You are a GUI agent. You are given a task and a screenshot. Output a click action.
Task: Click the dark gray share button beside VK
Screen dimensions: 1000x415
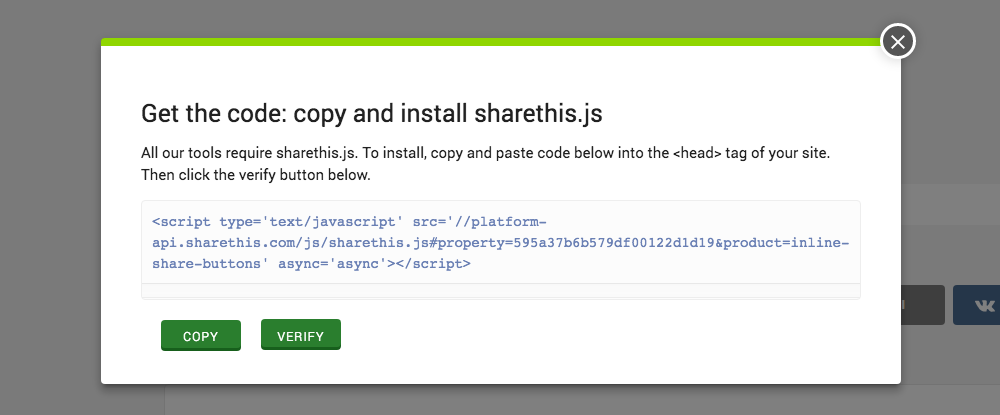click(x=923, y=305)
